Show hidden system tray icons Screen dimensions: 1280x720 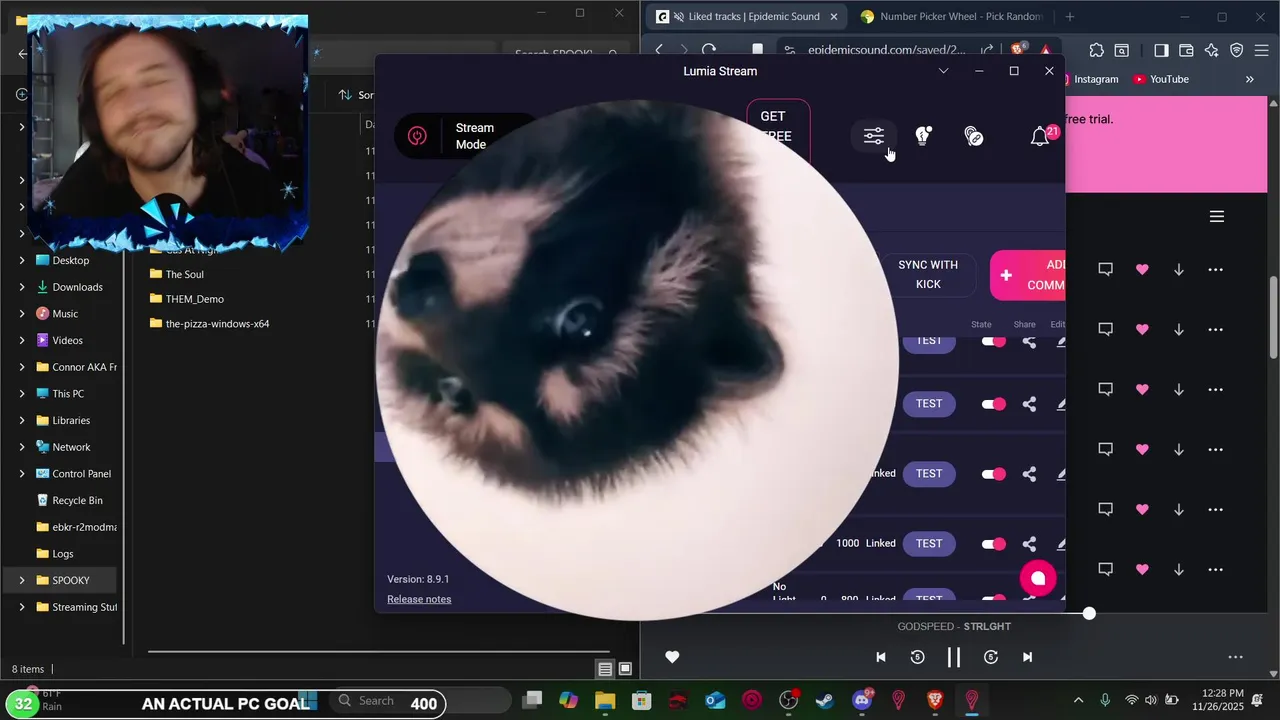(1078, 700)
